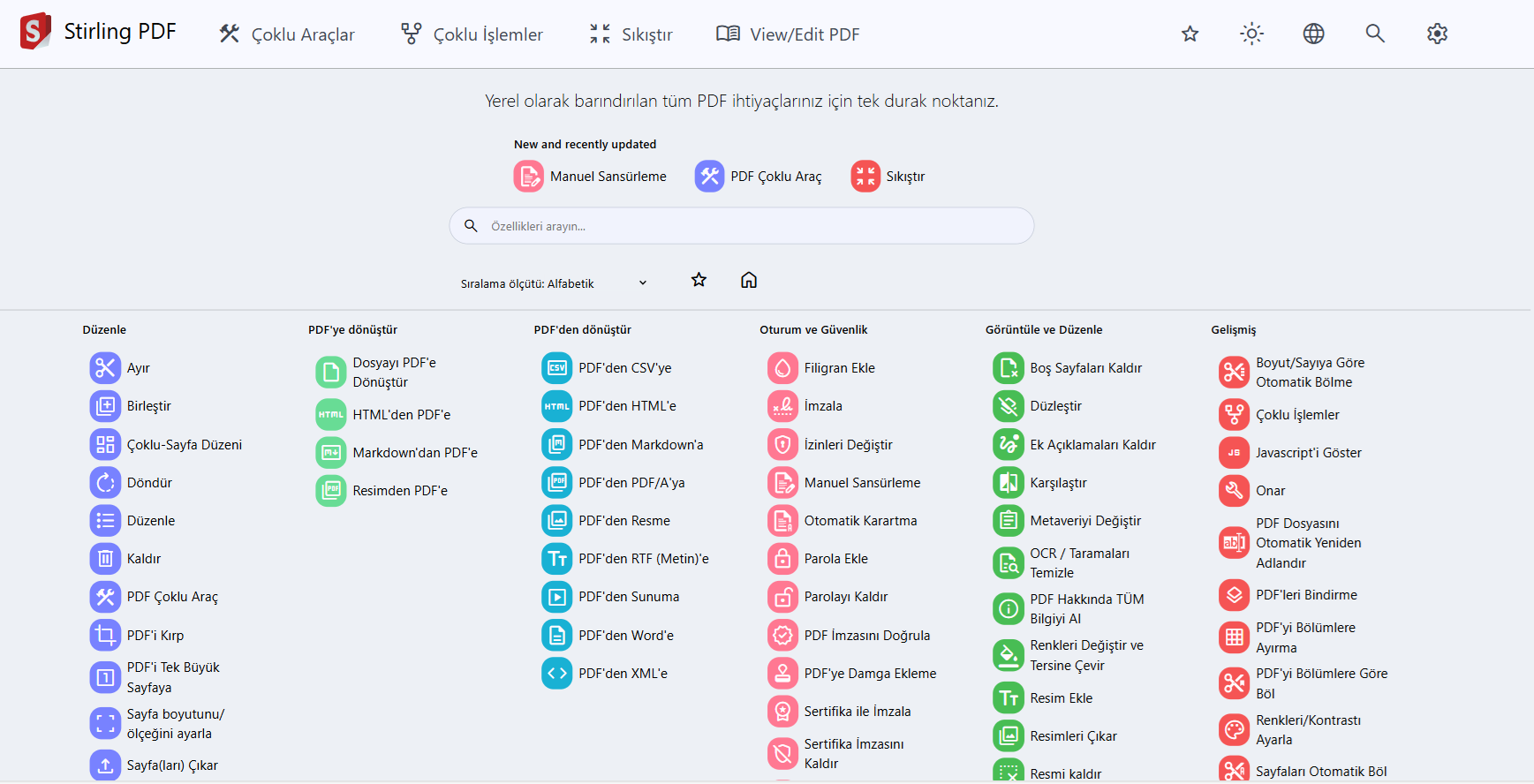The image size is (1534, 784).
Task: Open the PDF'yi Bölümlere Ayırma grid icon
Action: tap(1235, 637)
